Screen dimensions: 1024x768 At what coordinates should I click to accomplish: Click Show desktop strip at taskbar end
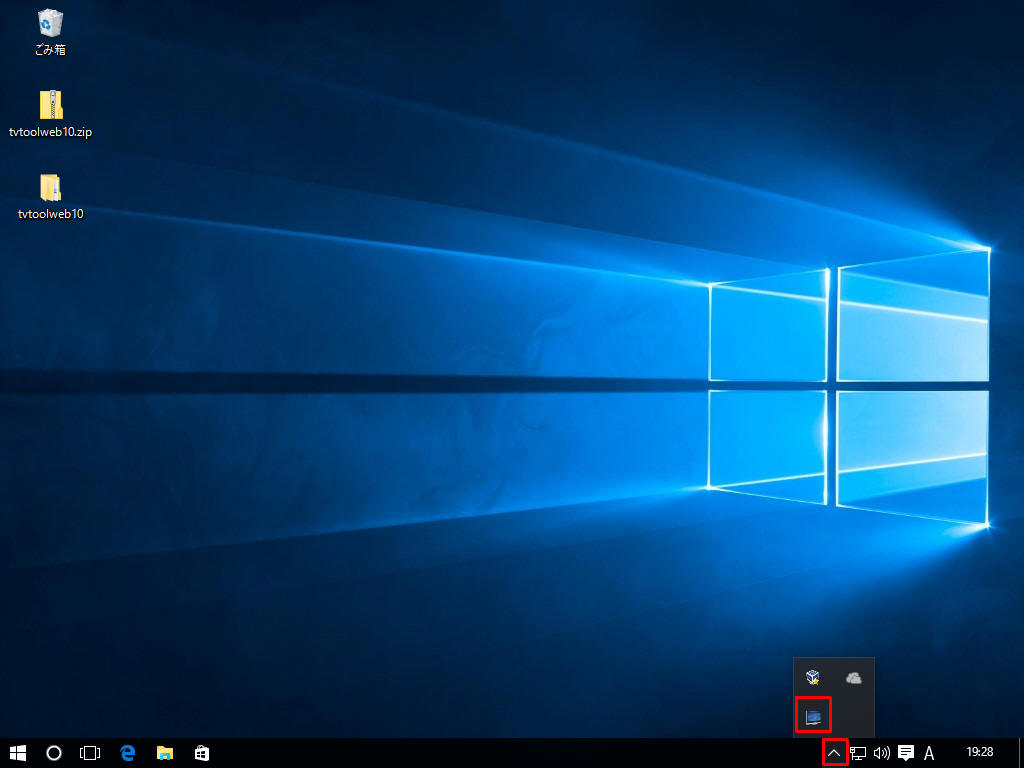tap(1021, 753)
